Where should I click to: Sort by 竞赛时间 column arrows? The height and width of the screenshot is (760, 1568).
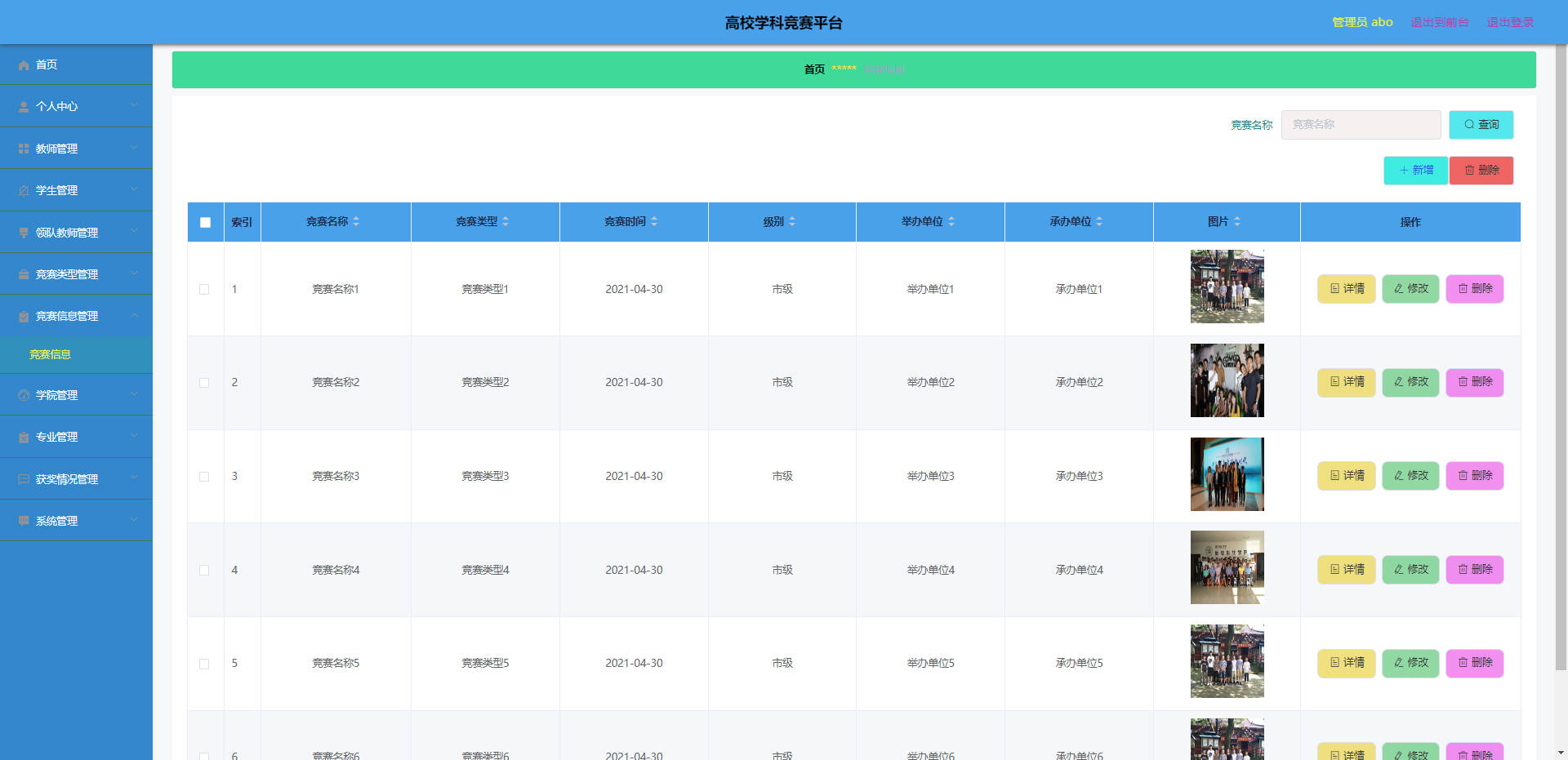[x=654, y=222]
